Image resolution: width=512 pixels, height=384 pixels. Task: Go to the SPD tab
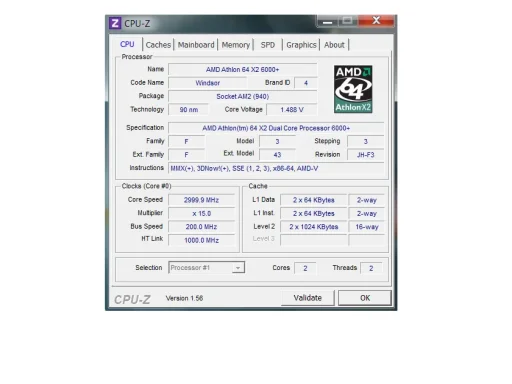pos(268,45)
